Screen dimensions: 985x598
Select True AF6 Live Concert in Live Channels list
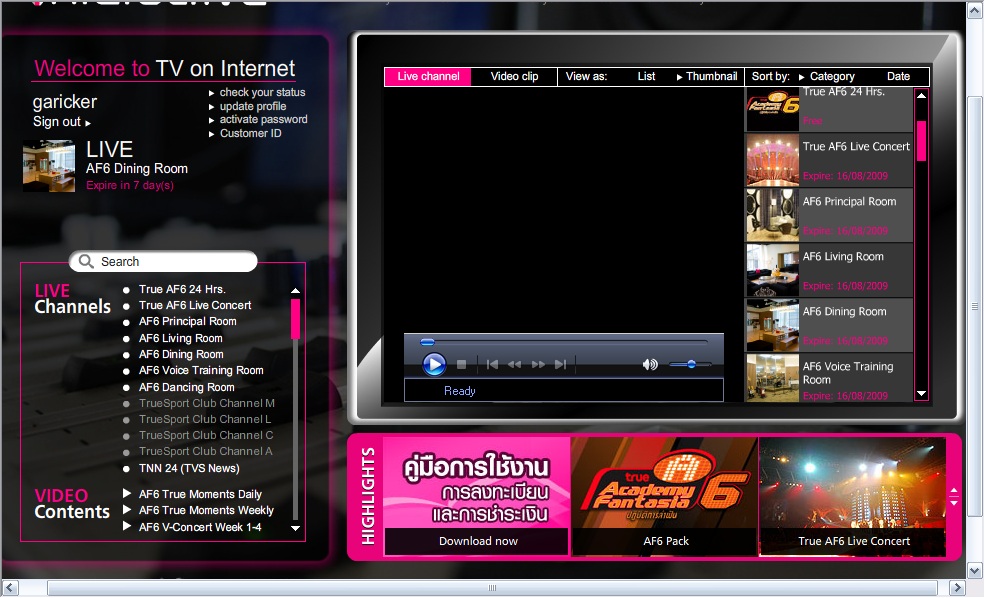pyautogui.click(x=195, y=305)
